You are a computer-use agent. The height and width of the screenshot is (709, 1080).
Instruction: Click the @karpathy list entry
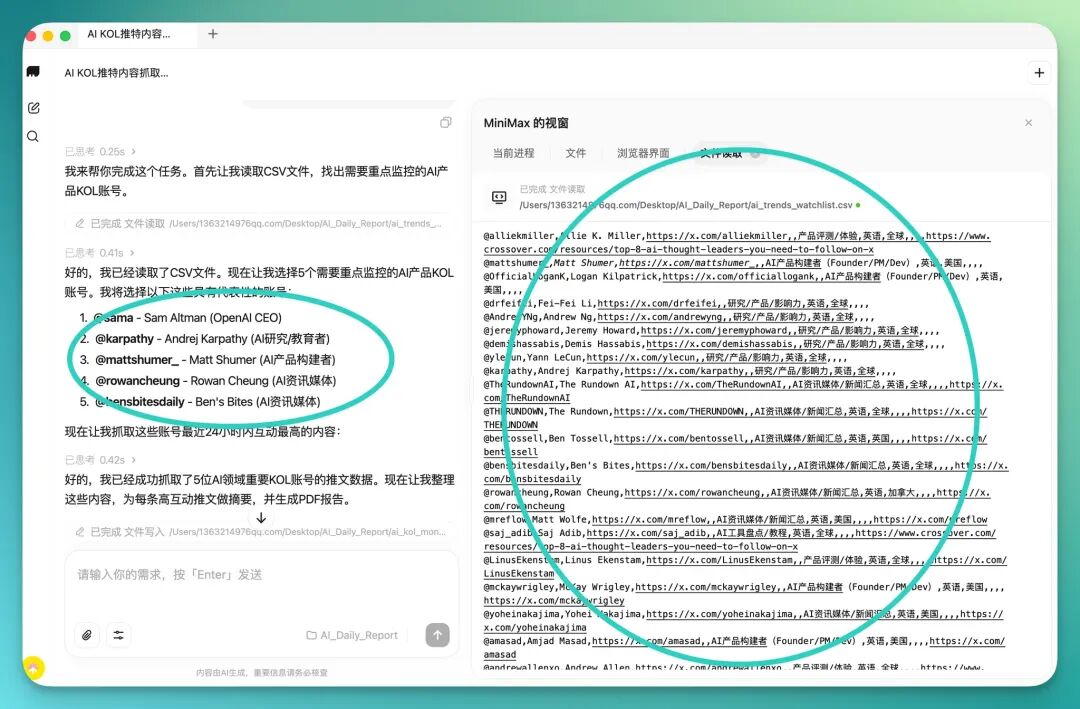pyautogui.click(x=212, y=338)
